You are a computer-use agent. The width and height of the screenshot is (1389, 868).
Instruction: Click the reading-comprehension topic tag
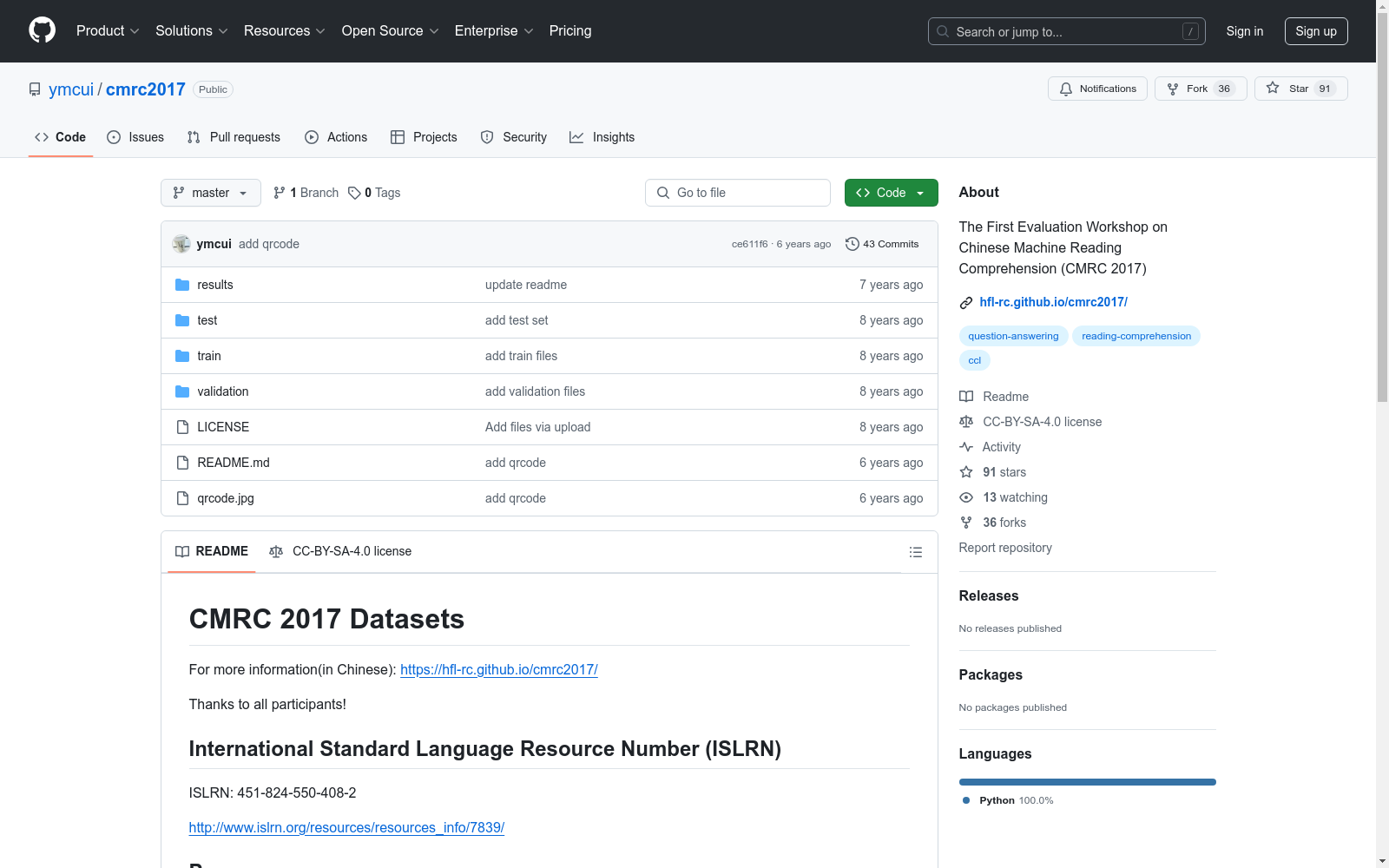pos(1136,336)
